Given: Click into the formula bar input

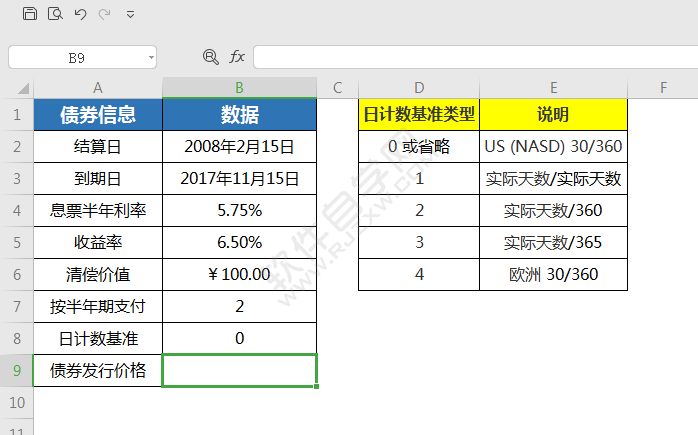Looking at the screenshot, I should click(475, 57).
